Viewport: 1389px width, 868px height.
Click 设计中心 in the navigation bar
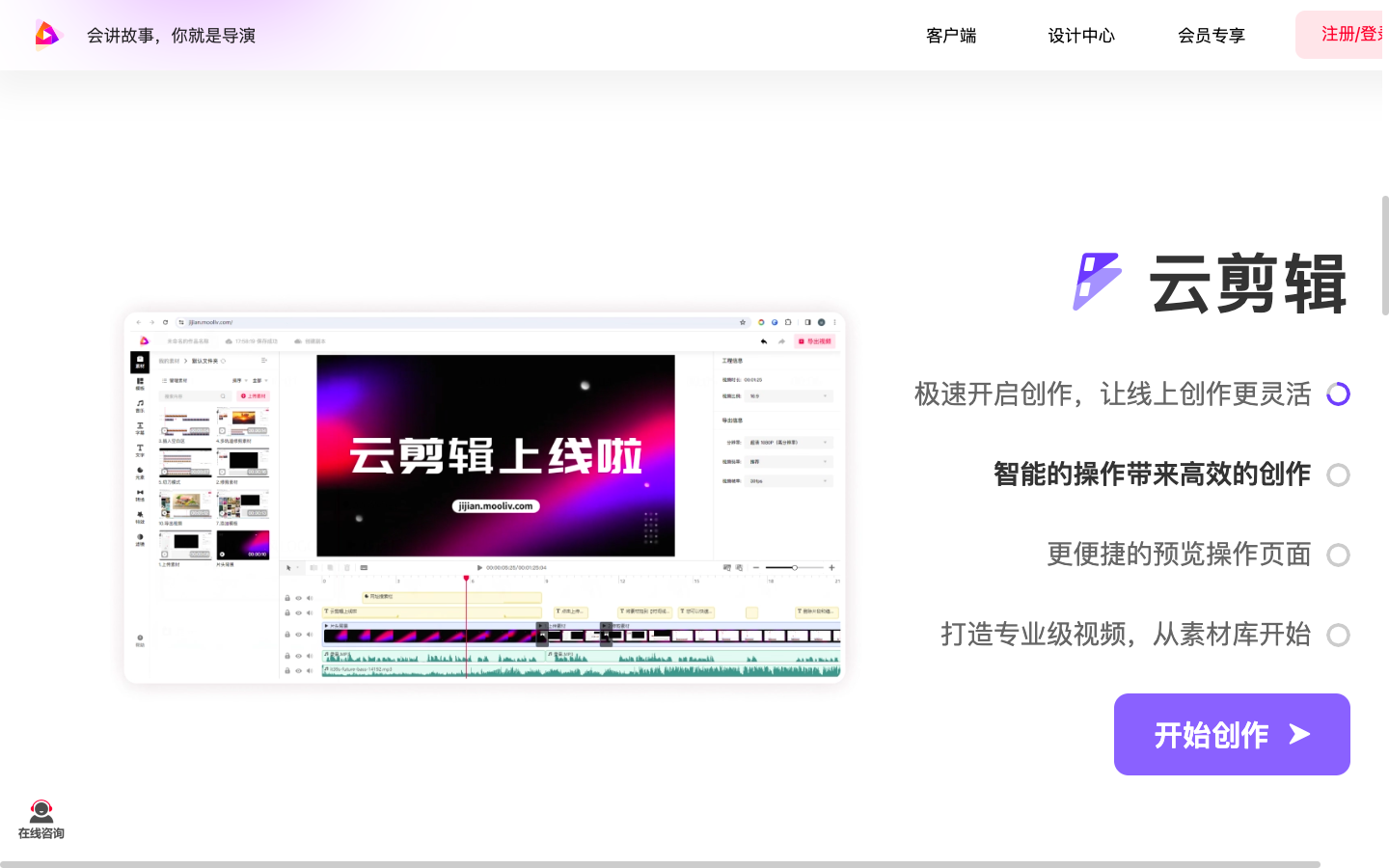tap(1081, 35)
